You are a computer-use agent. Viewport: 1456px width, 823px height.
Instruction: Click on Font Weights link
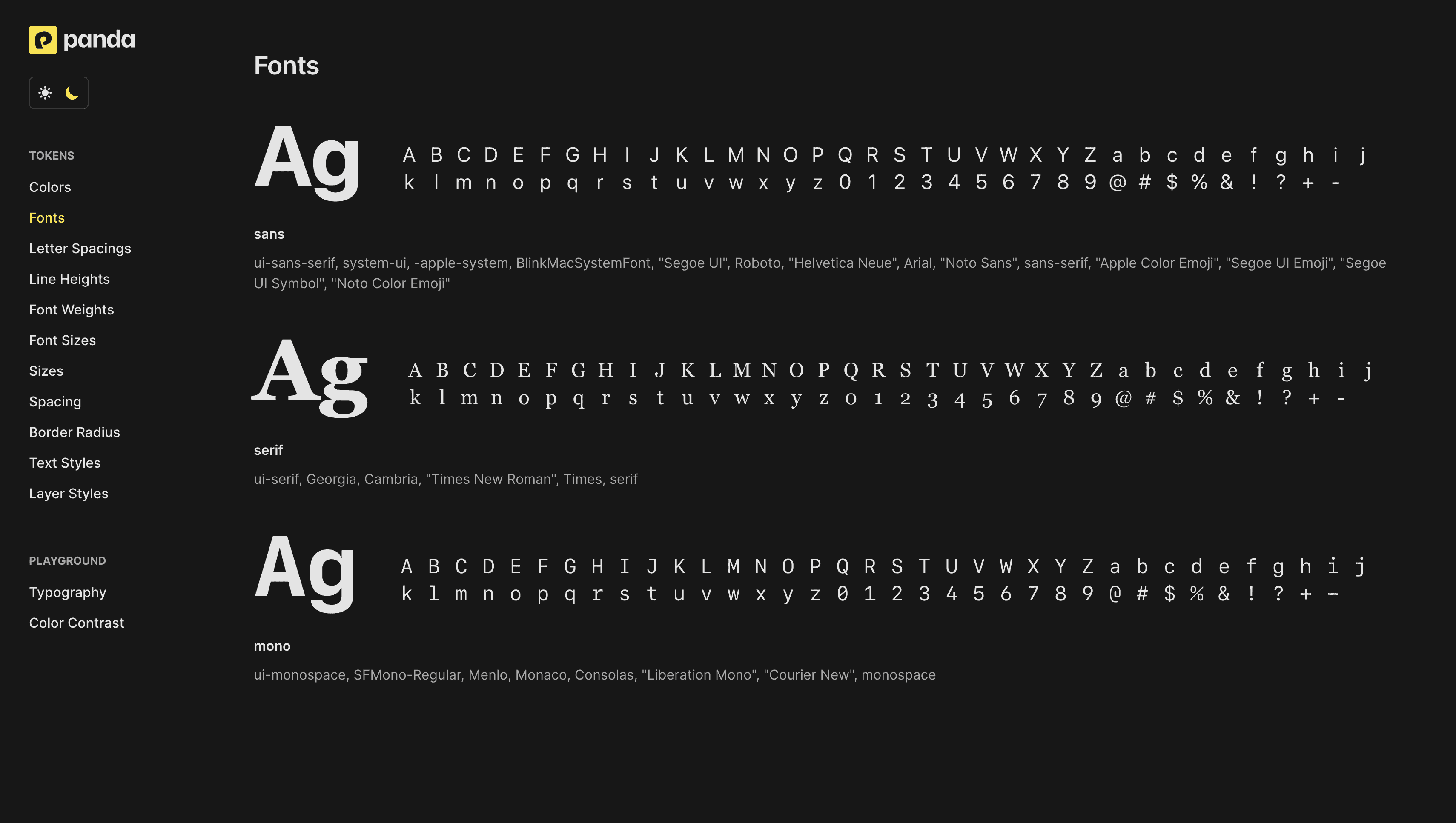[71, 309]
